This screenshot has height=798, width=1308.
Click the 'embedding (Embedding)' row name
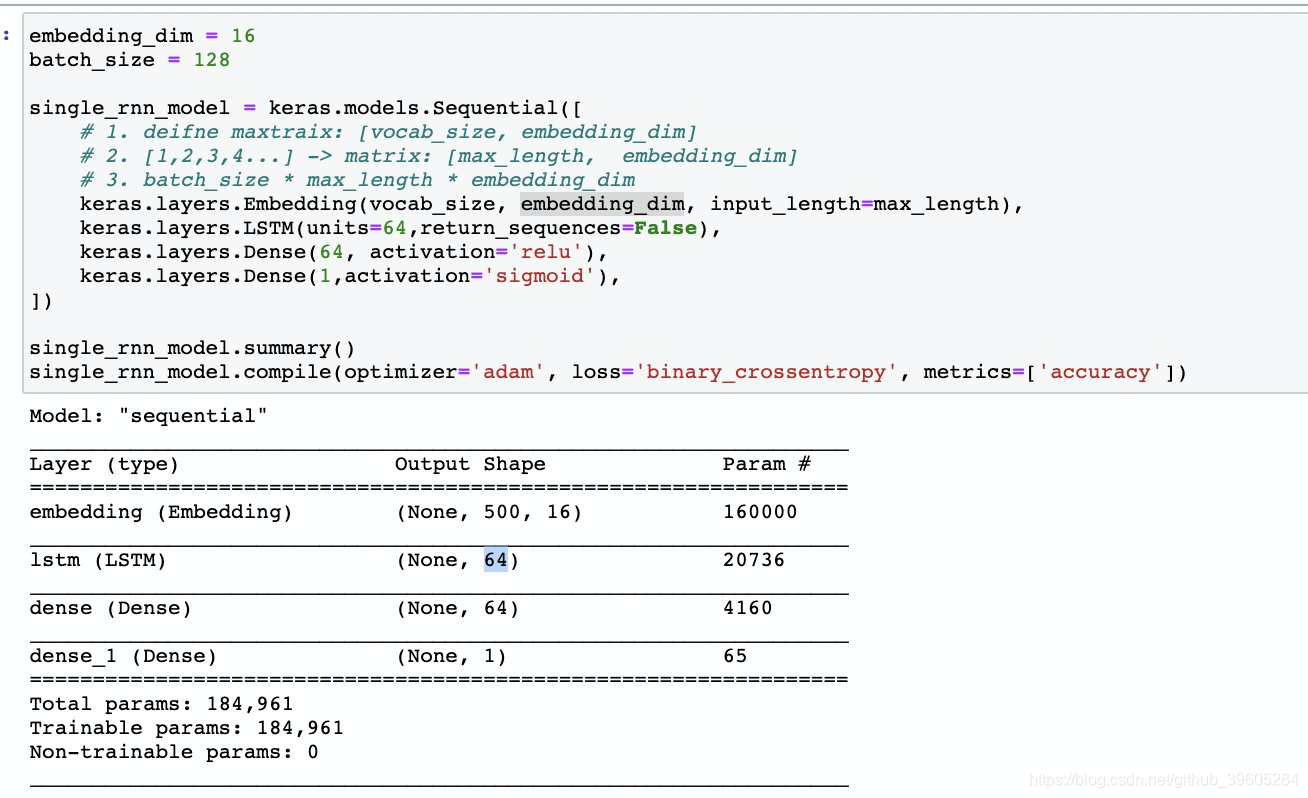[161, 512]
